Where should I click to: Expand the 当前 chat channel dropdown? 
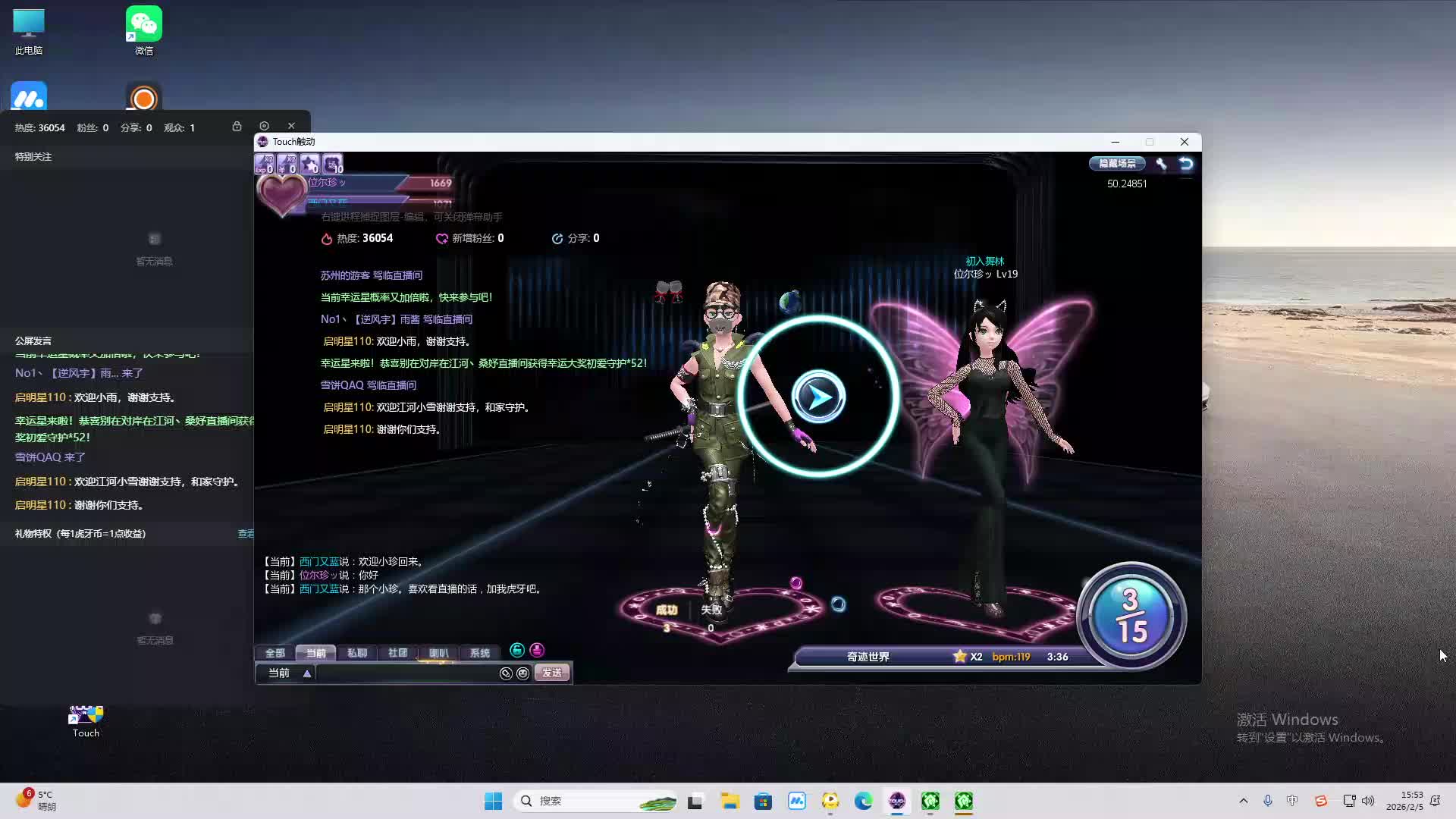click(x=307, y=673)
